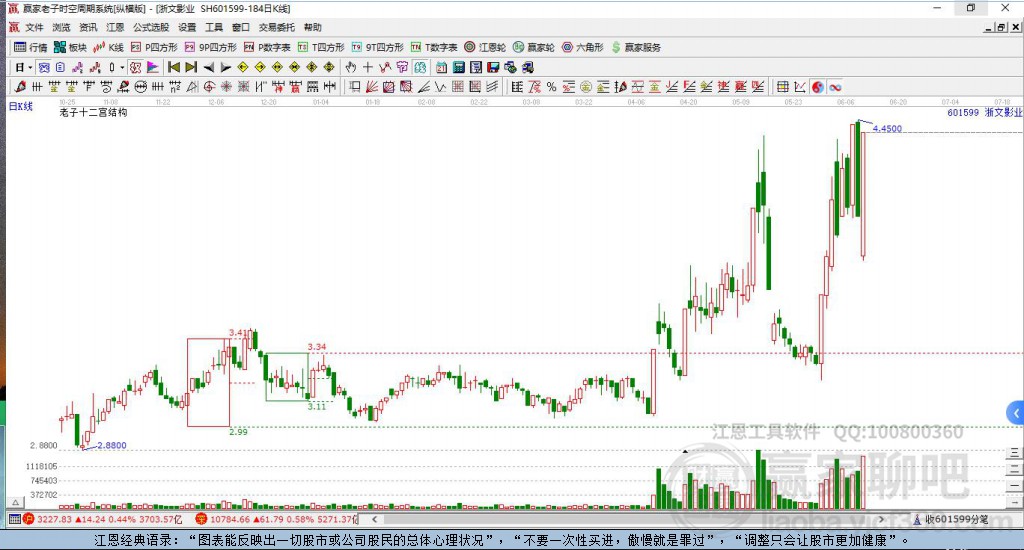1024x550 pixels.
Task: Open the 工具 menu
Action: point(214,27)
